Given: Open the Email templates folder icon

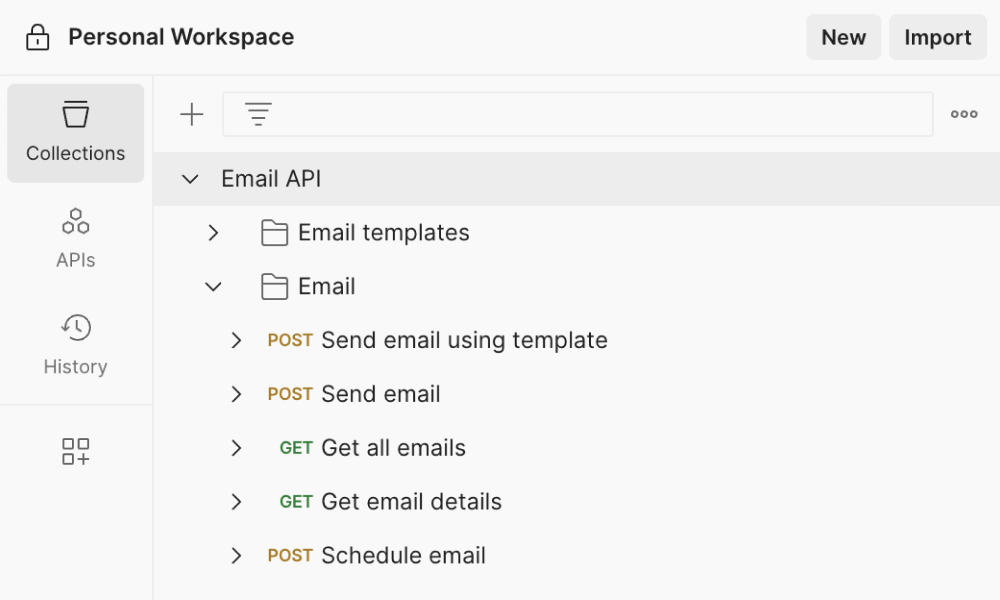Looking at the screenshot, I should pos(274,232).
